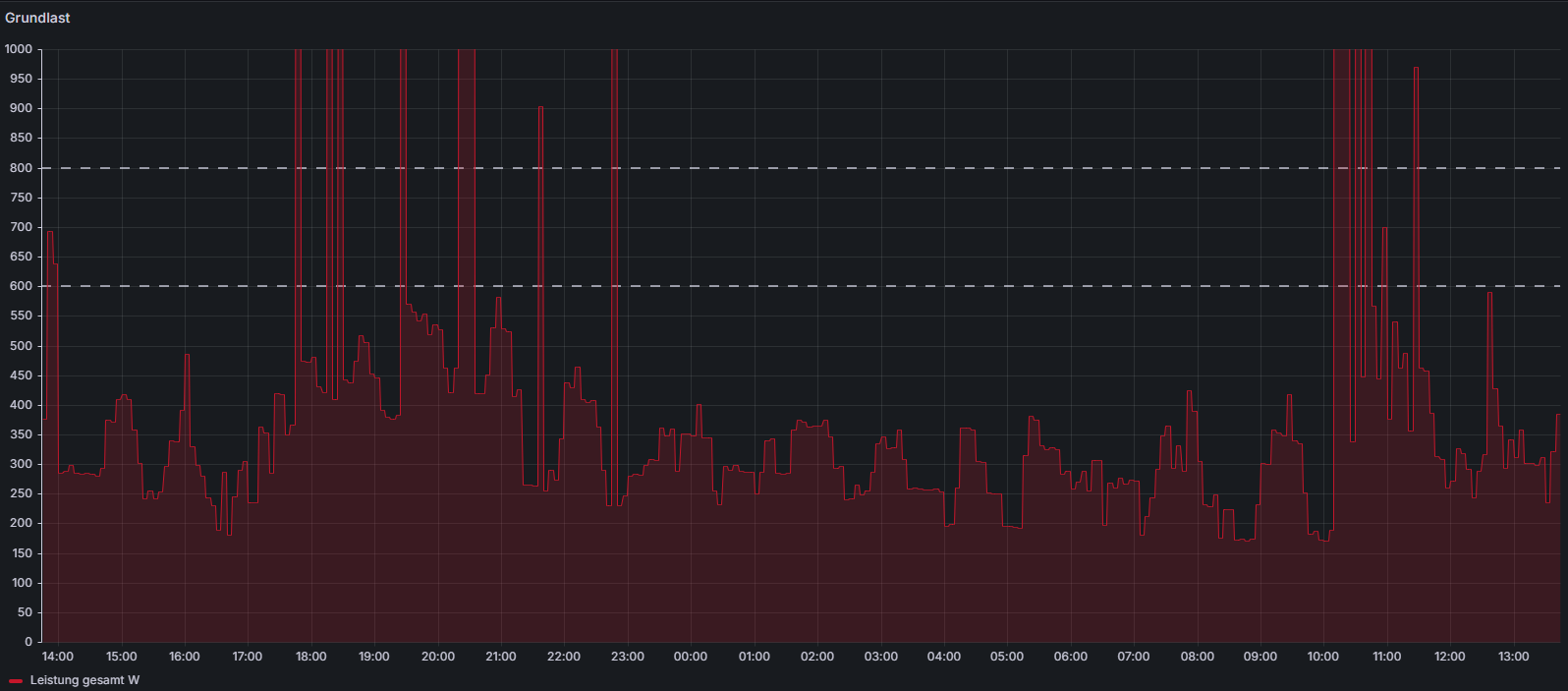This screenshot has width=1568, height=691.
Task: Click the 750 value on the Y axis
Action: [x=22, y=198]
